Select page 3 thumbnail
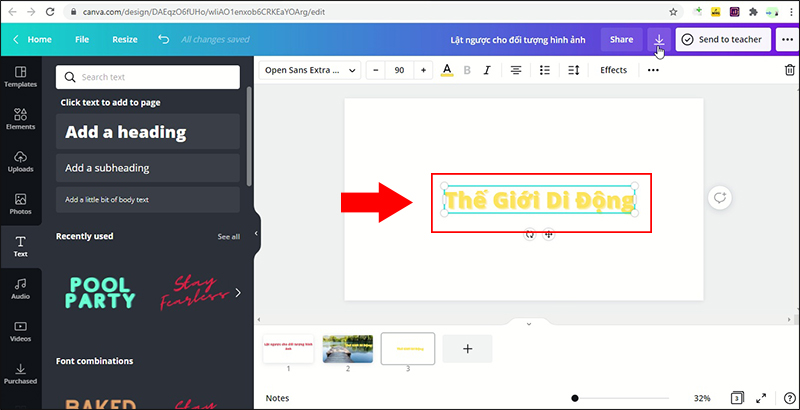The height and width of the screenshot is (410, 800). click(408, 349)
